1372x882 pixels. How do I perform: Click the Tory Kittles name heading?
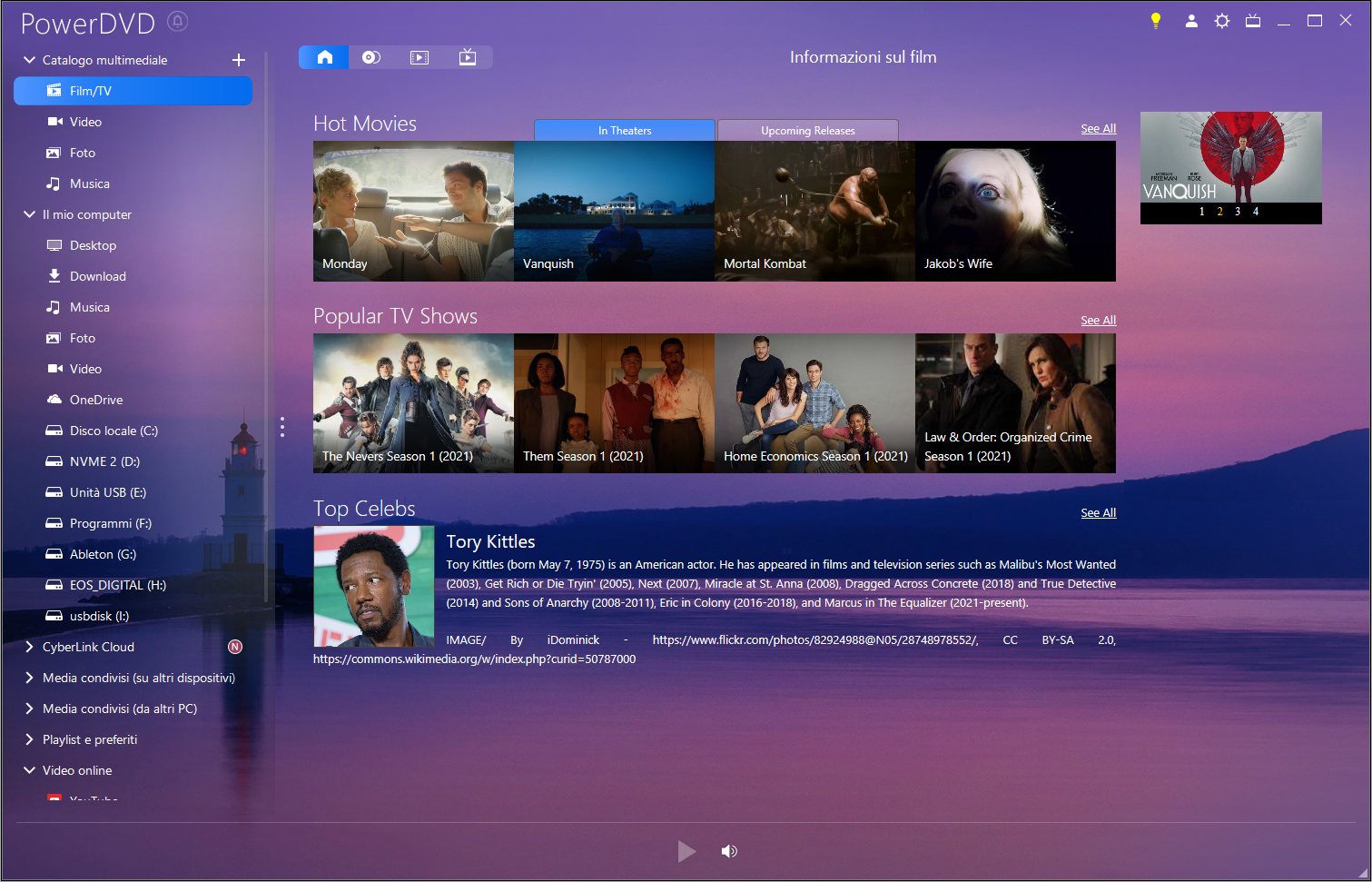pos(490,541)
